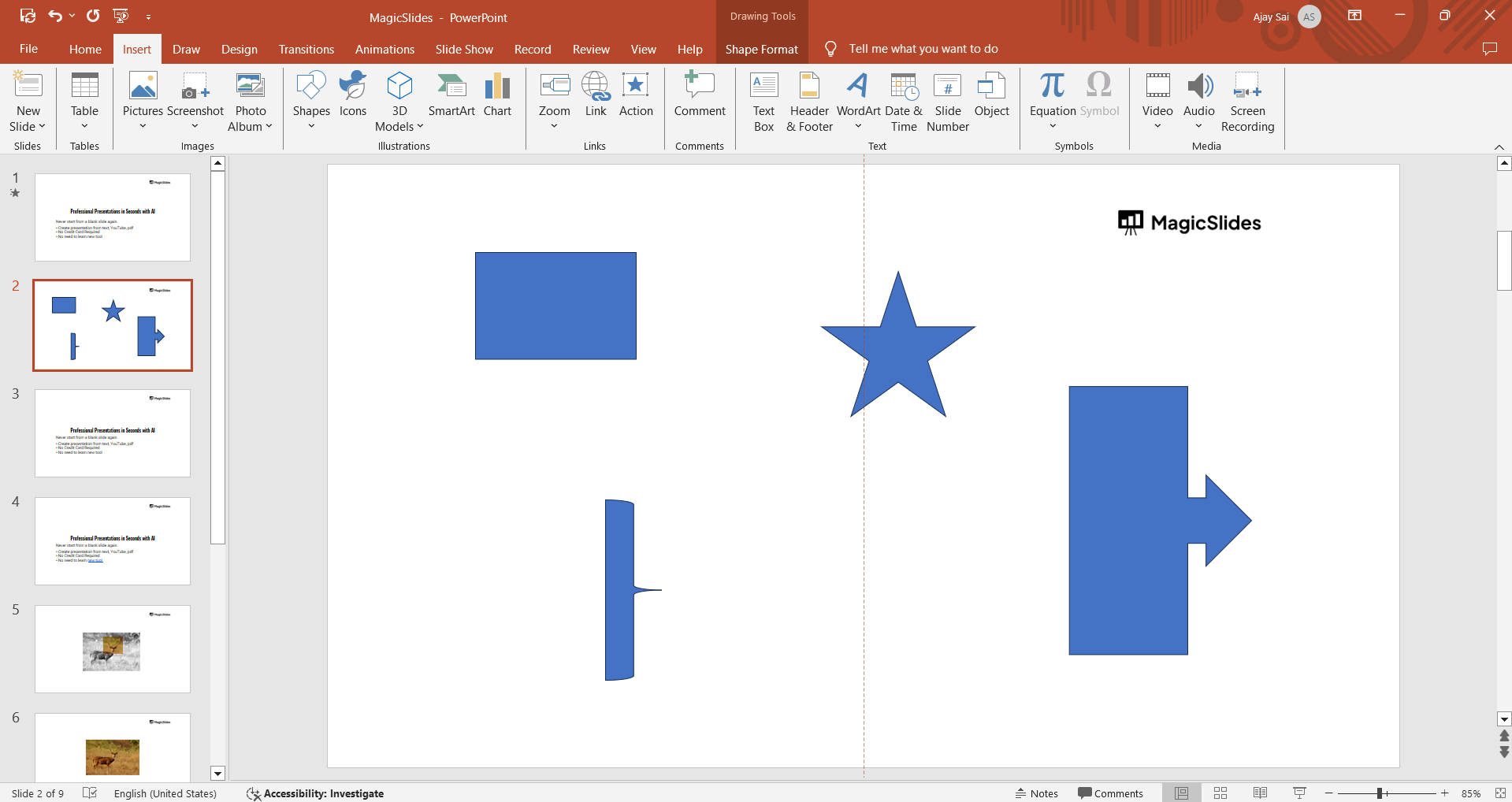The image size is (1512, 802).
Task: Open the WordArt gallery
Action: (858, 102)
